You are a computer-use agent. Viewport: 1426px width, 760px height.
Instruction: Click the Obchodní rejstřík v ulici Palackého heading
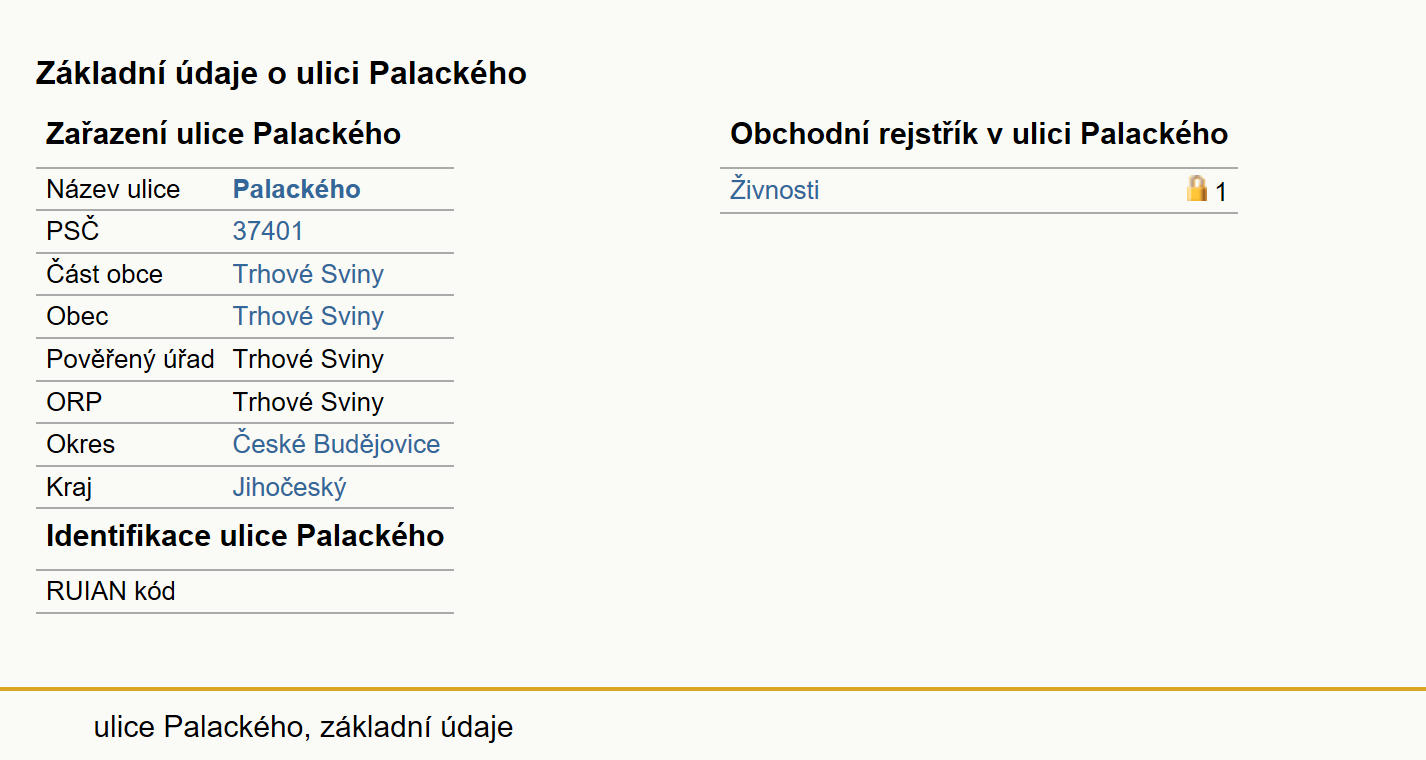[979, 134]
